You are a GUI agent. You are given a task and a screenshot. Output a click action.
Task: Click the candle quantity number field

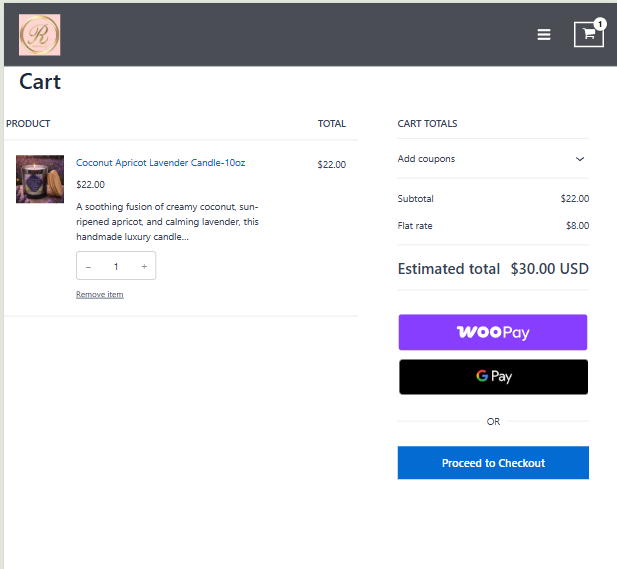pyautogui.click(x=116, y=266)
